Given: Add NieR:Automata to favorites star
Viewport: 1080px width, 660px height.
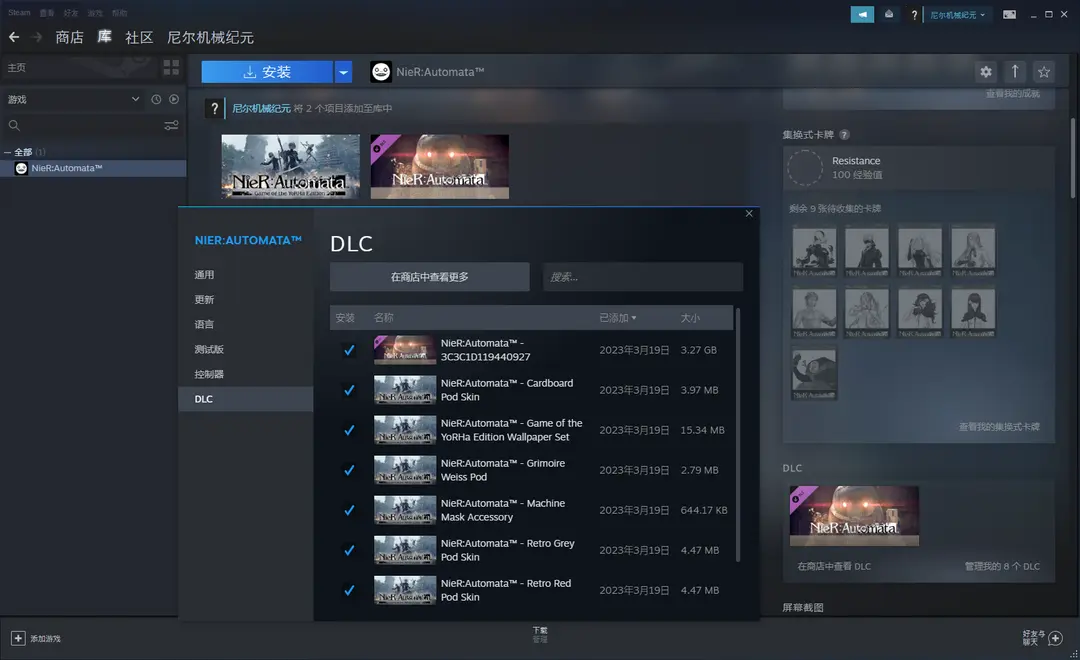Looking at the screenshot, I should pyautogui.click(x=1043, y=72).
